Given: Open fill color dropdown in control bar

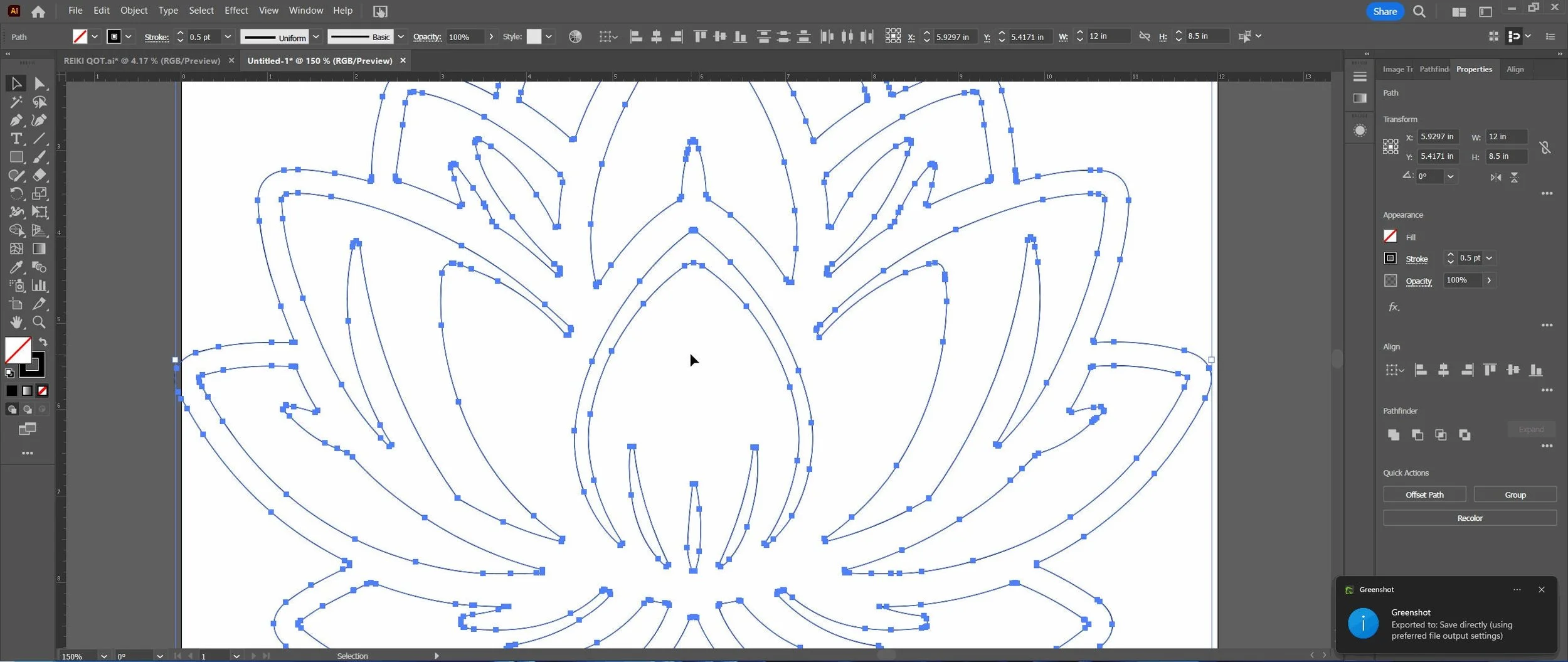Looking at the screenshot, I should [x=95, y=37].
